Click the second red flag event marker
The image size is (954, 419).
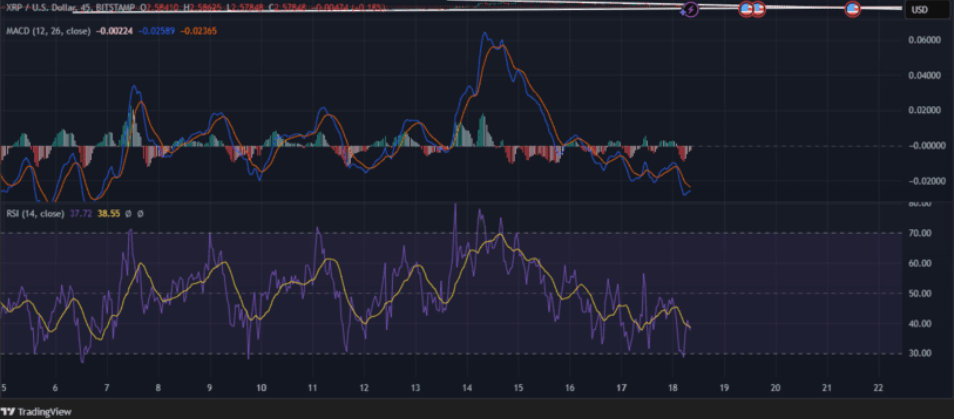click(759, 10)
